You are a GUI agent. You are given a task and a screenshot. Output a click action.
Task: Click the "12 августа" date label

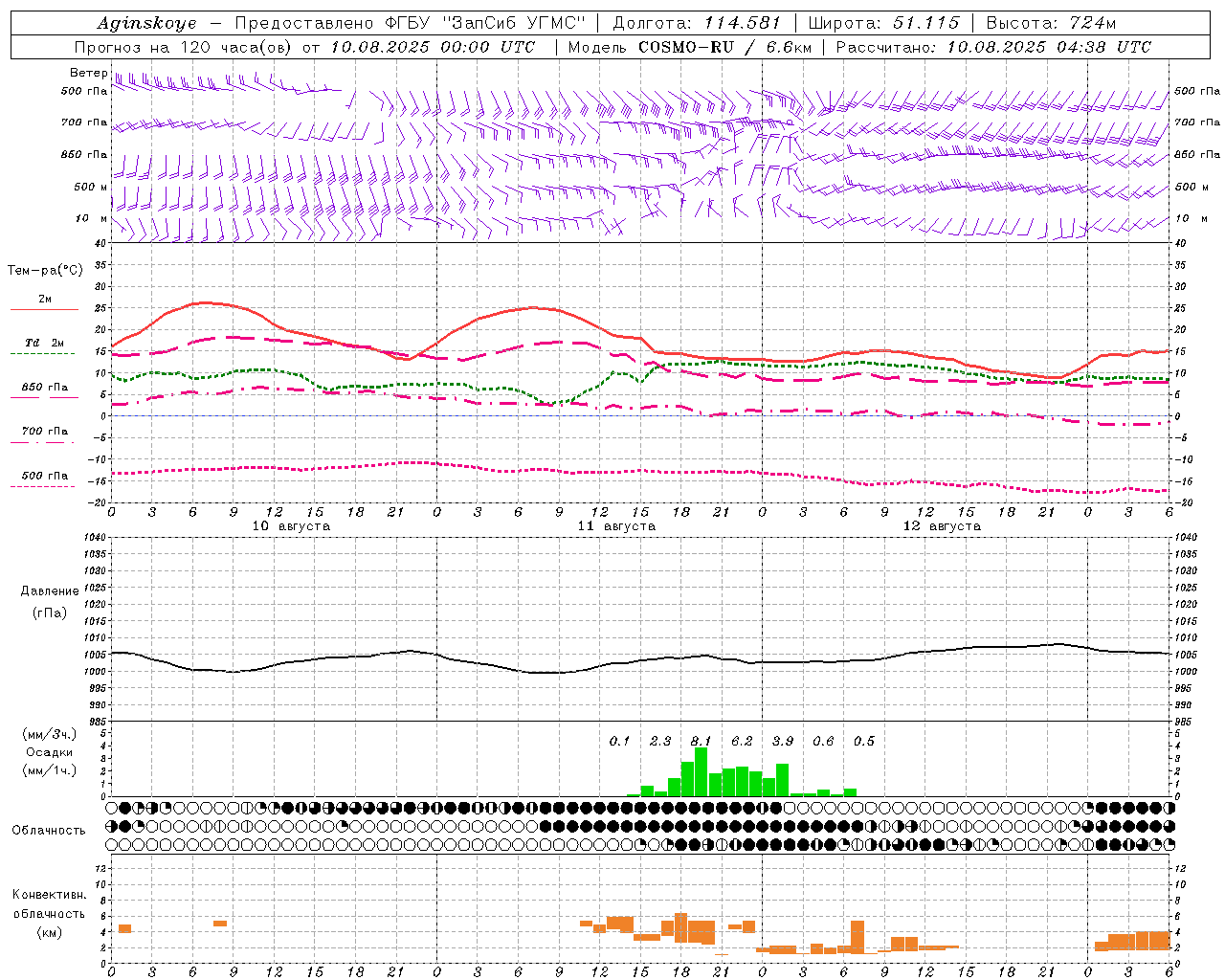point(942,526)
